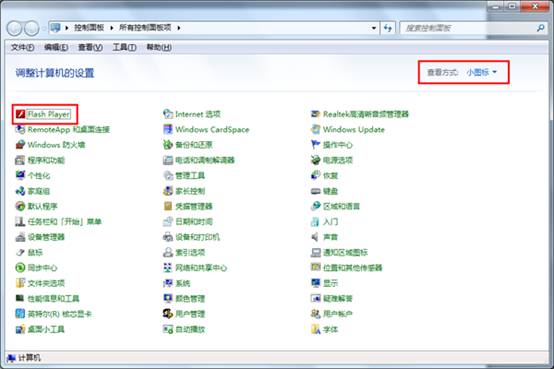Click the 索引选项 link
The image size is (554, 369).
190,252
